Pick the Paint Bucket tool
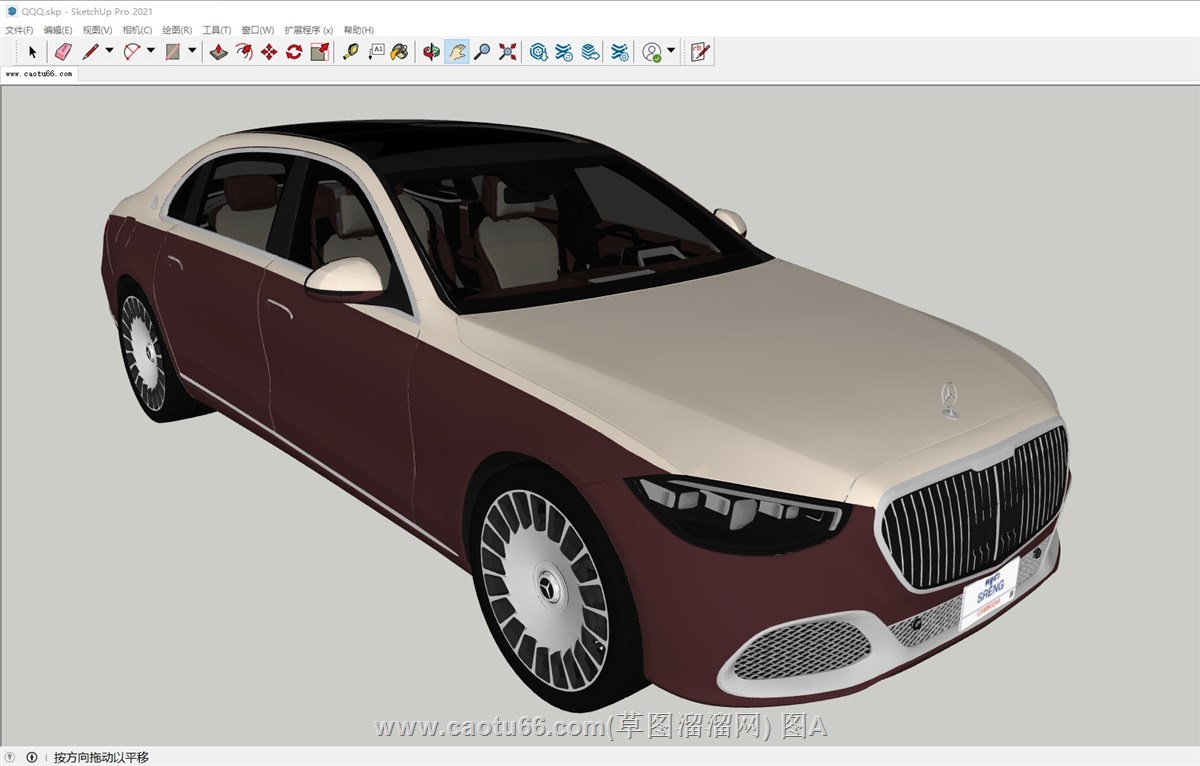1200x766 pixels. pyautogui.click(x=399, y=52)
